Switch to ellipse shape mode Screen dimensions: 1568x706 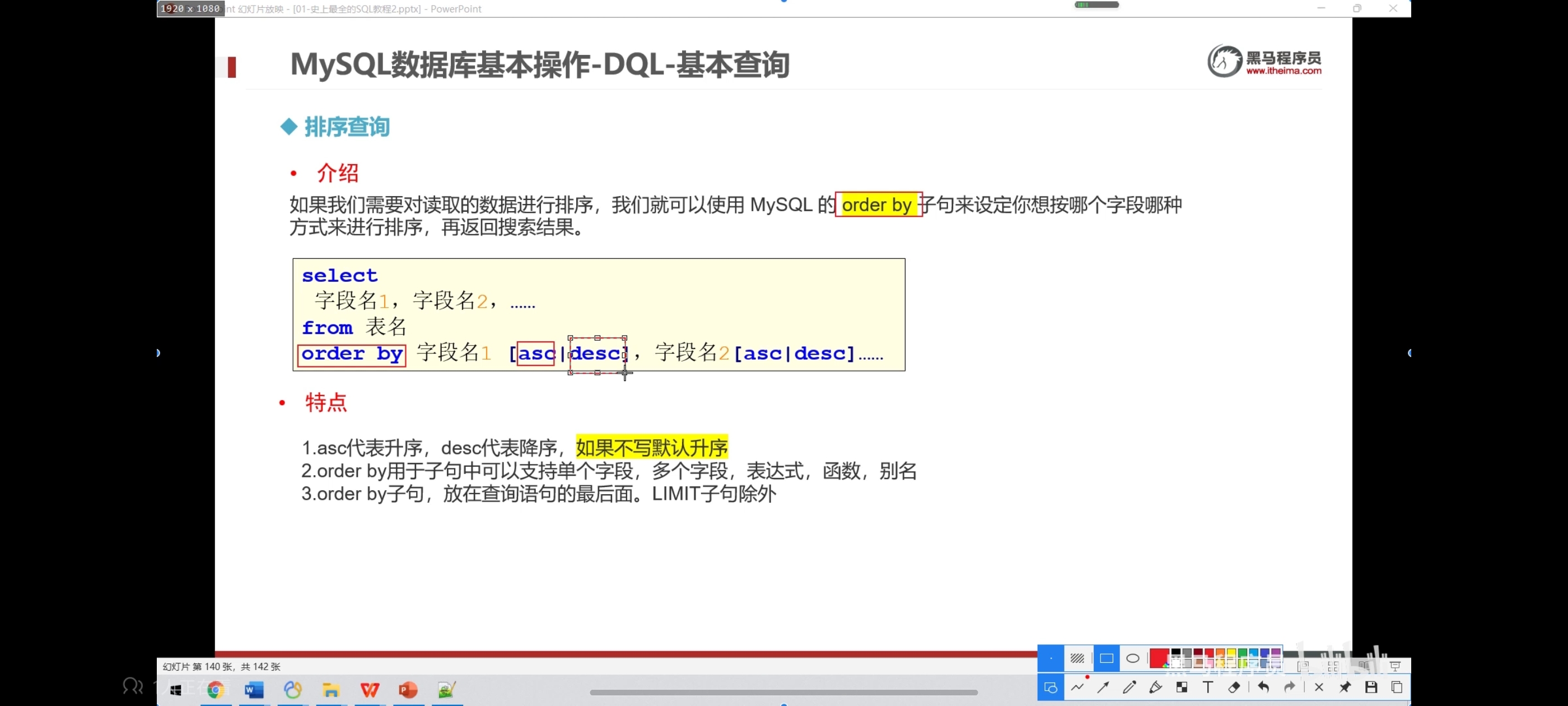coord(1132,658)
